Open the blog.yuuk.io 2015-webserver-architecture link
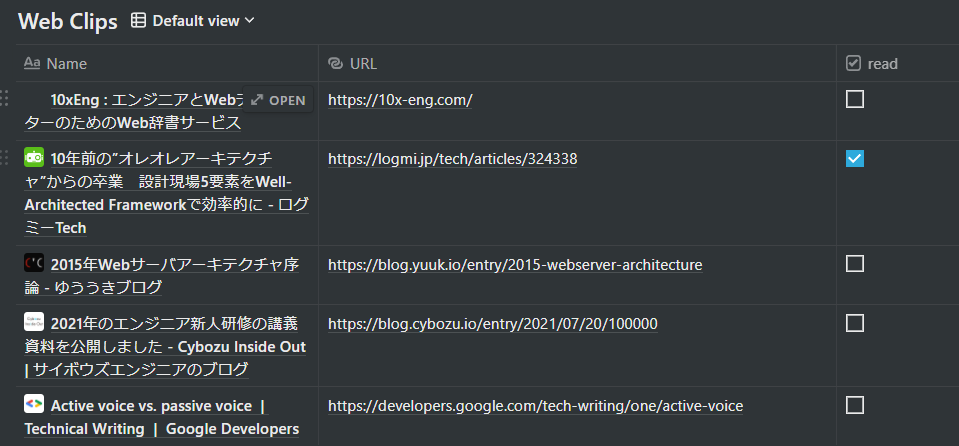 tap(515, 265)
